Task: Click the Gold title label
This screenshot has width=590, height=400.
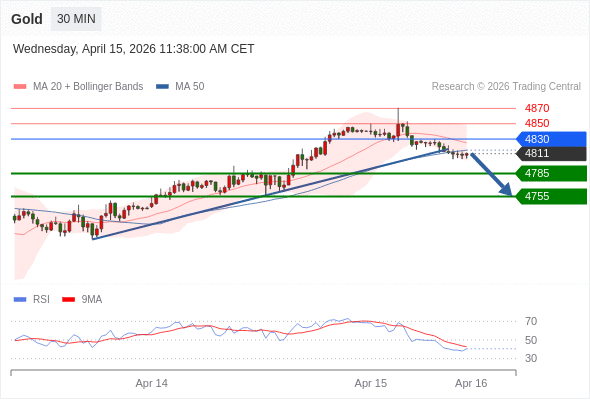Action: [27, 19]
